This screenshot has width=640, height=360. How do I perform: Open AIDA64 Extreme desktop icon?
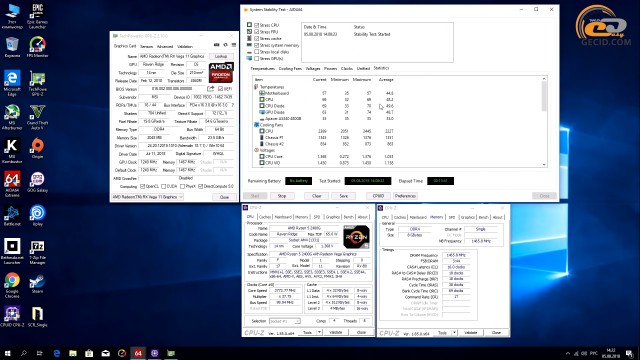pos(12,184)
